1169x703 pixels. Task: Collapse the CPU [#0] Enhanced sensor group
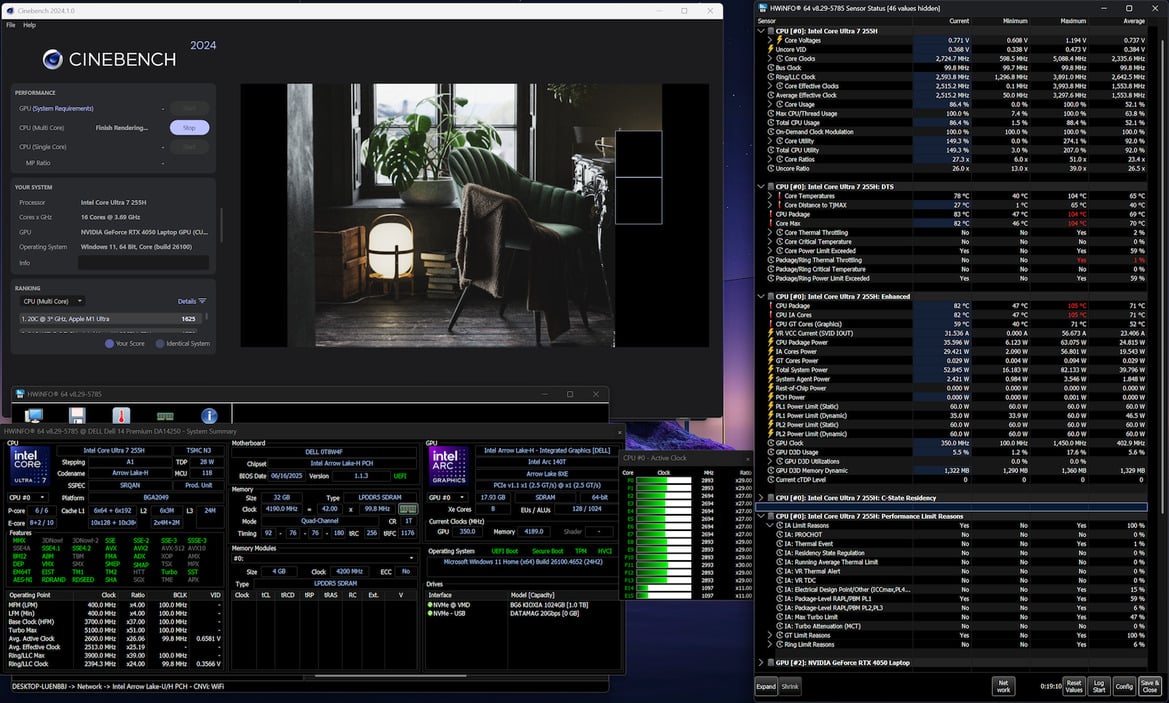tap(761, 297)
